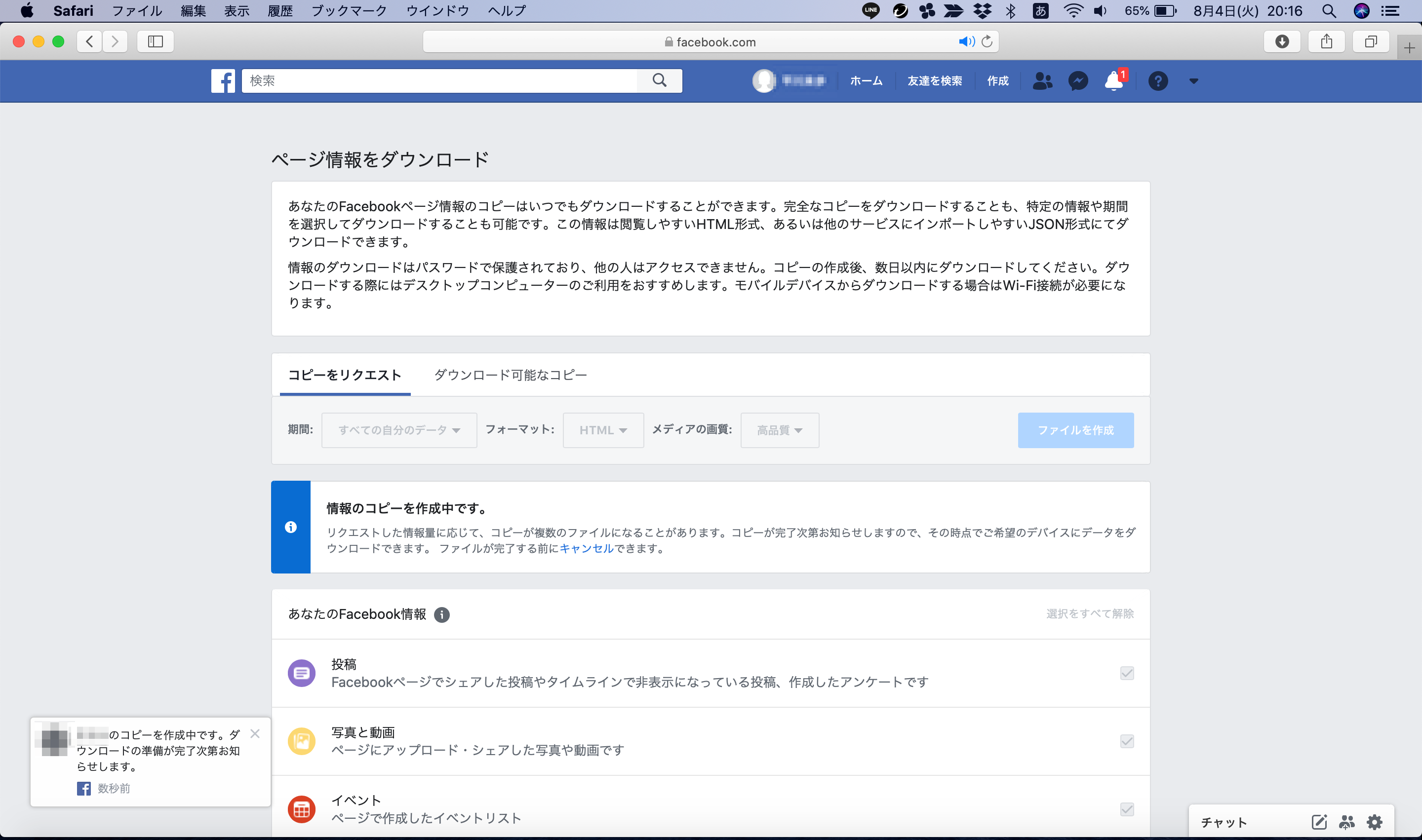Open the フォーマット HTML dropdown

(x=603, y=430)
